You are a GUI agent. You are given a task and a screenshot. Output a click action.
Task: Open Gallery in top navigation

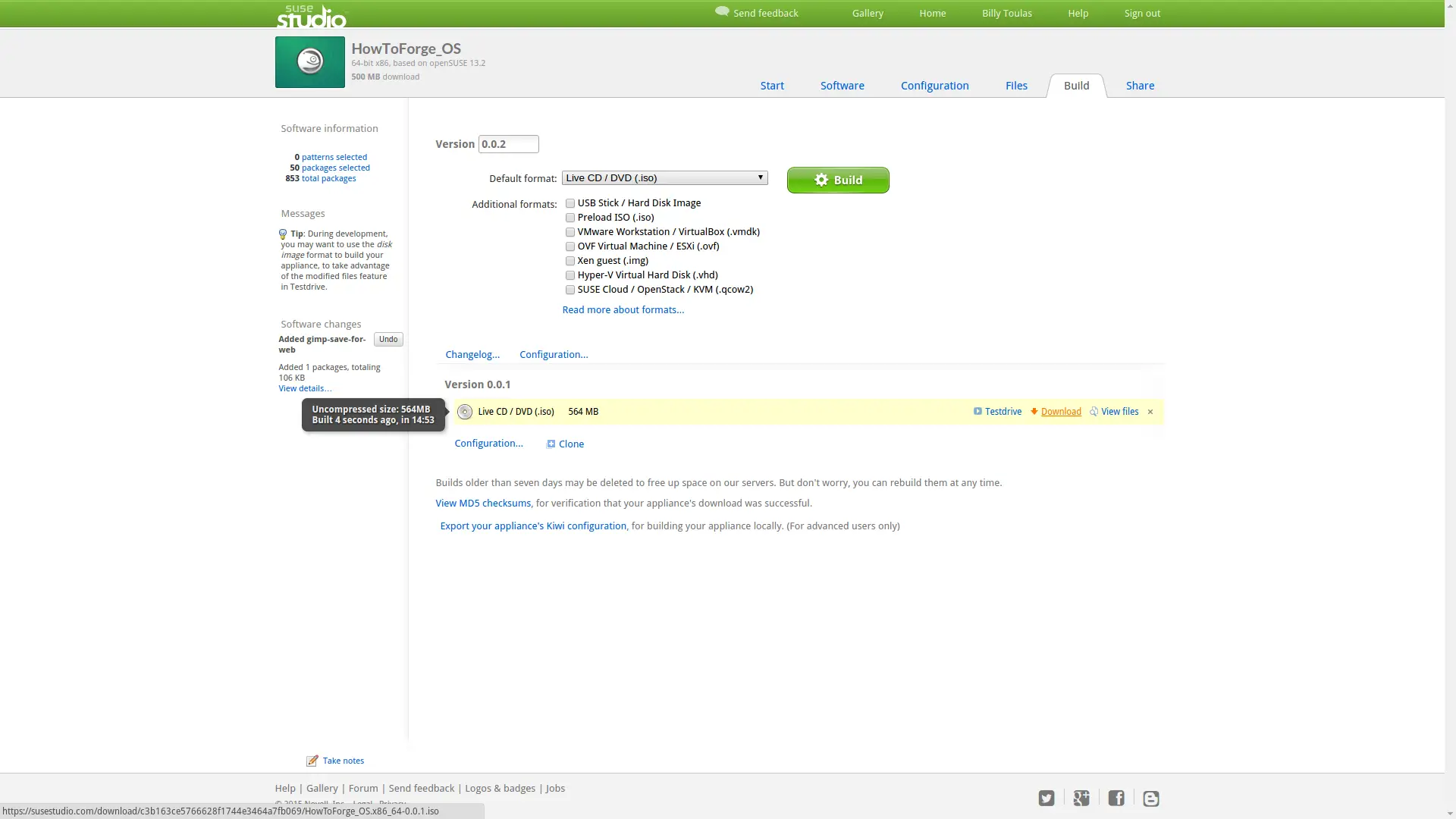click(x=868, y=13)
